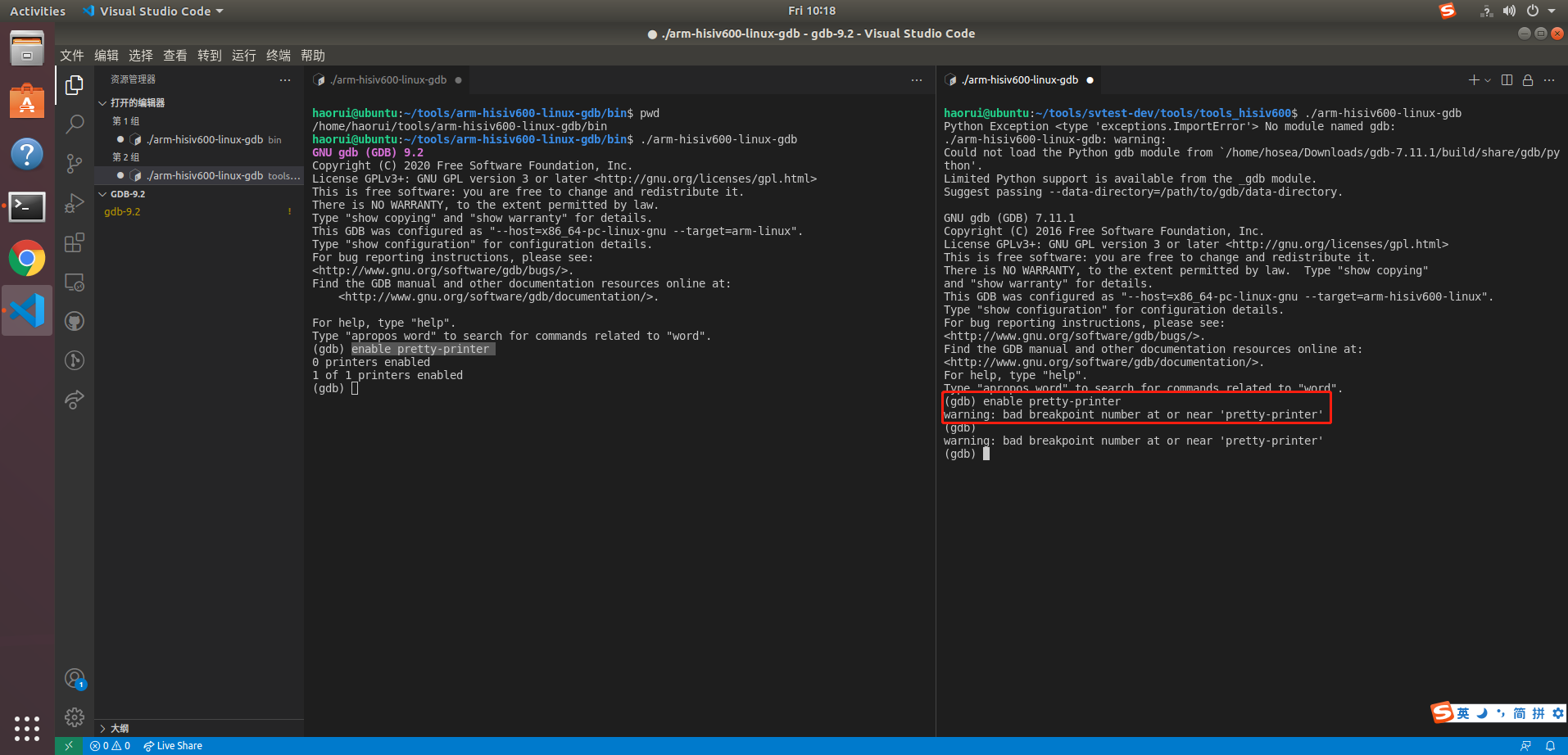Toggle the Sogou toolbar moon (half-width) icon
Image resolution: width=1568 pixels, height=755 pixels.
(1482, 713)
